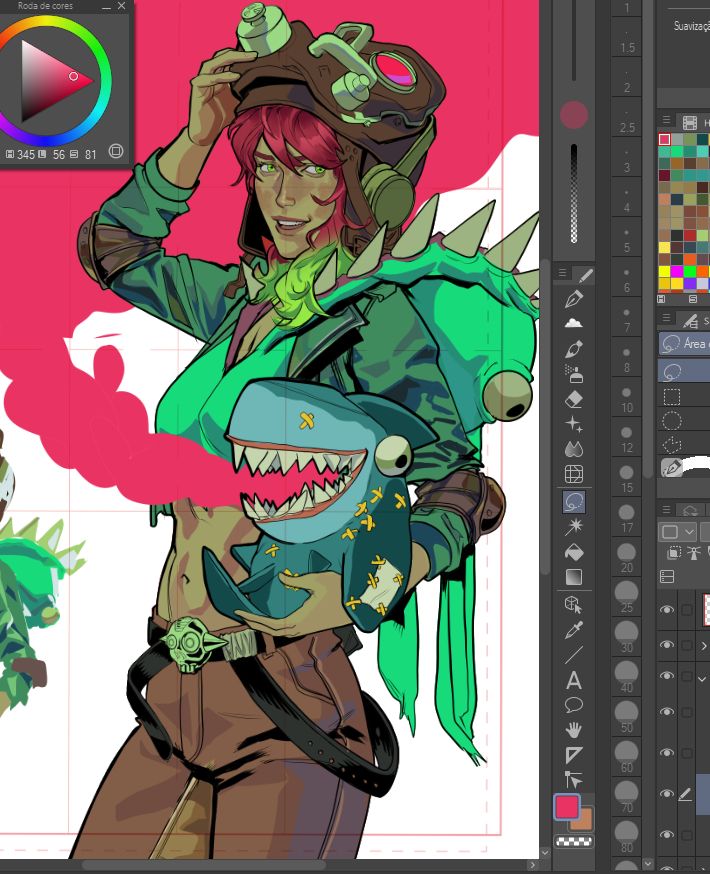Select the Pen tool in toolbar
The width and height of the screenshot is (710, 874).
coord(574,298)
